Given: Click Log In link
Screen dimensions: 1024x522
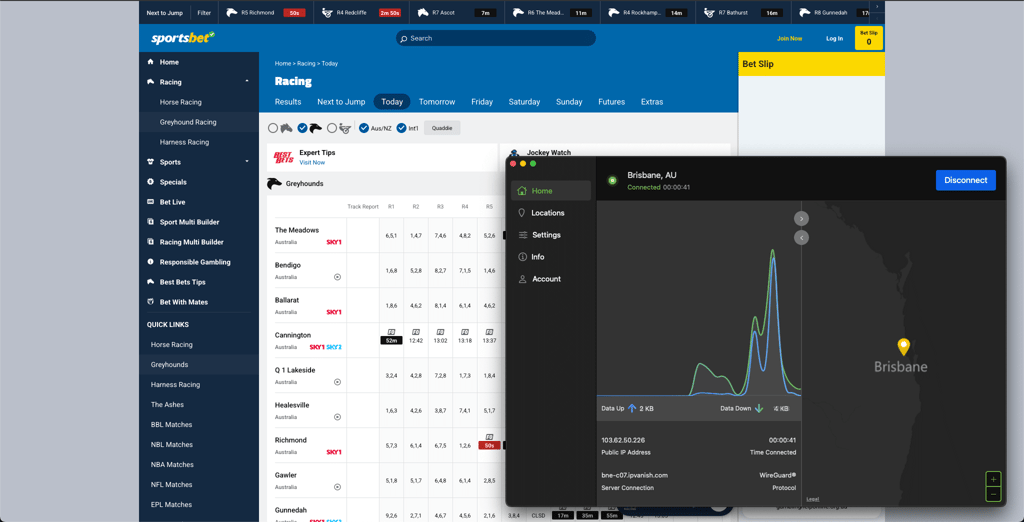Looking at the screenshot, I should click(835, 39).
